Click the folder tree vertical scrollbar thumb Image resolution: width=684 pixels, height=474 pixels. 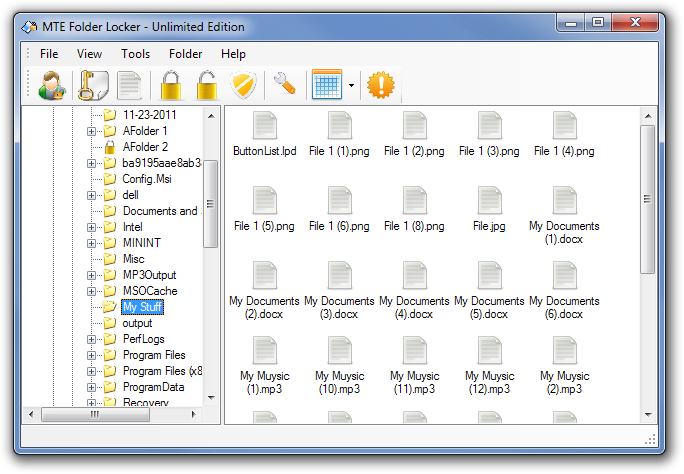[211, 204]
